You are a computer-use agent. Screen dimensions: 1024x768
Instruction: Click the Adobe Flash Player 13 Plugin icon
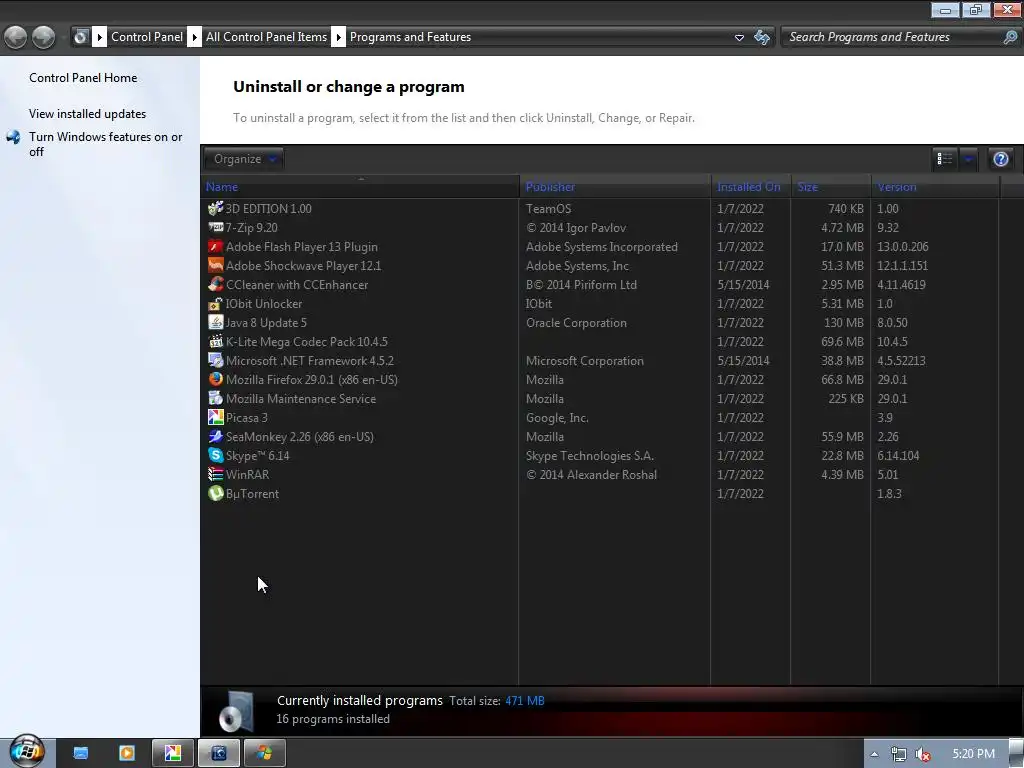pyautogui.click(x=216, y=246)
